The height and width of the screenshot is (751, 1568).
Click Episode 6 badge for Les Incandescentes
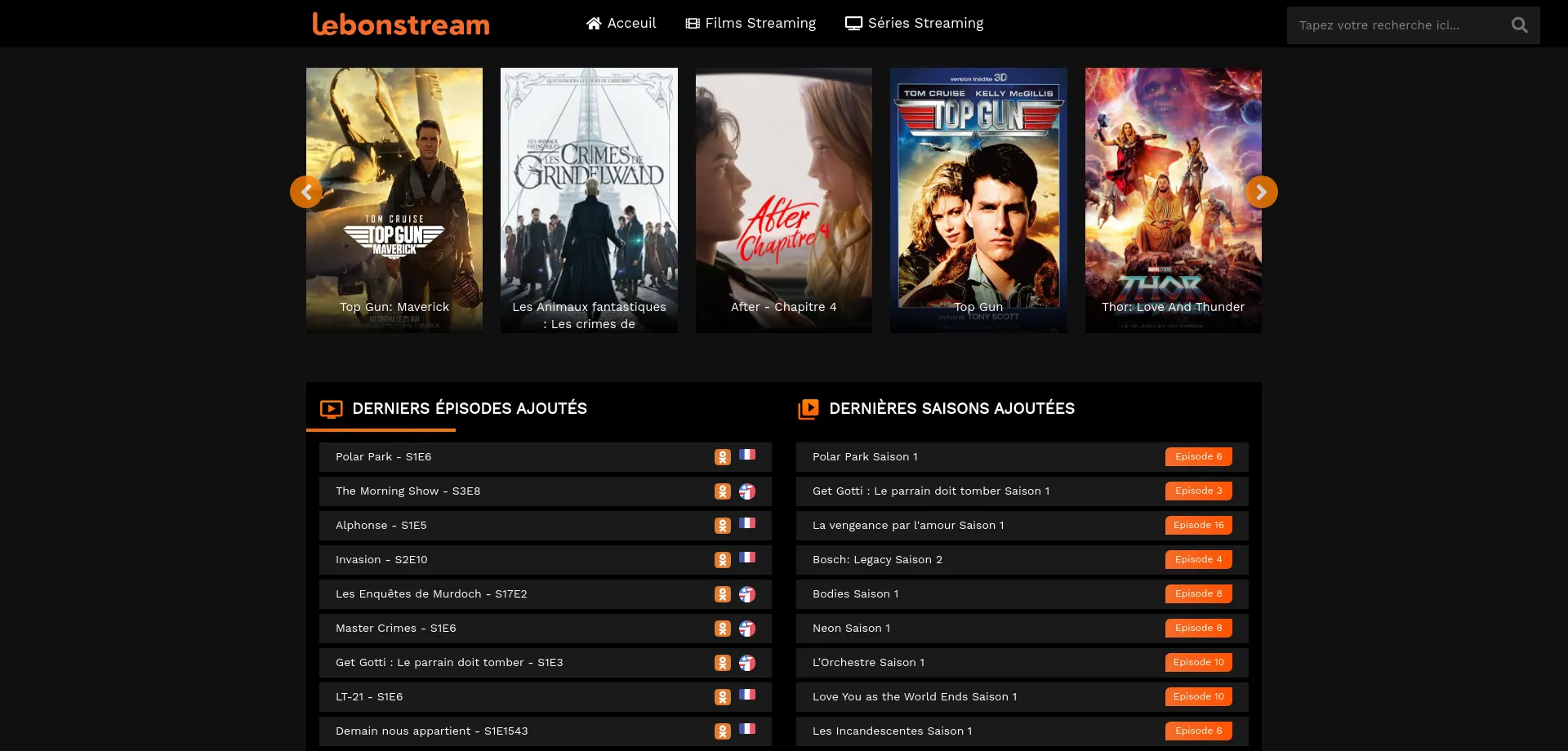point(1199,731)
